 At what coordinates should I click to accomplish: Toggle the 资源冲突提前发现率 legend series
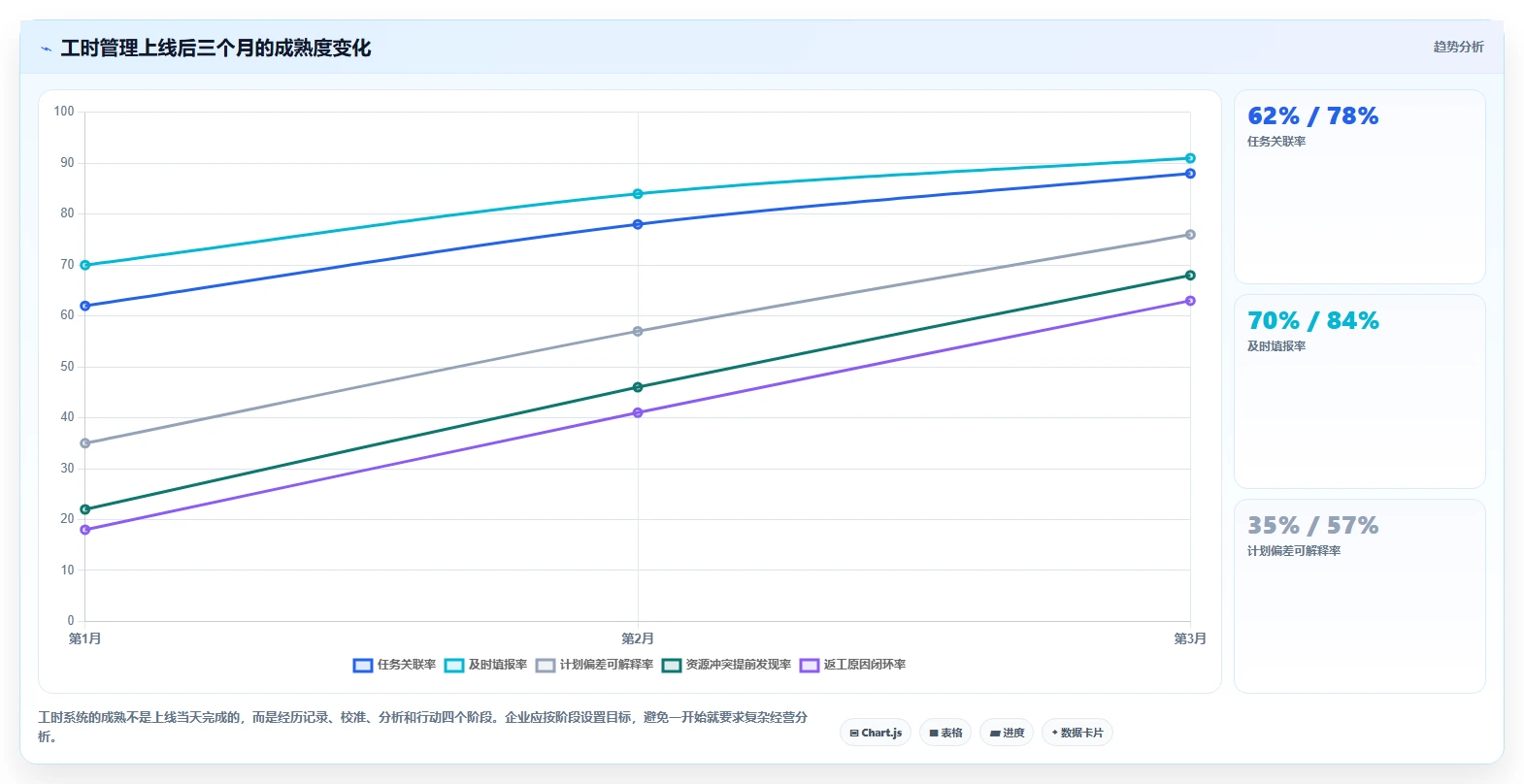727,665
